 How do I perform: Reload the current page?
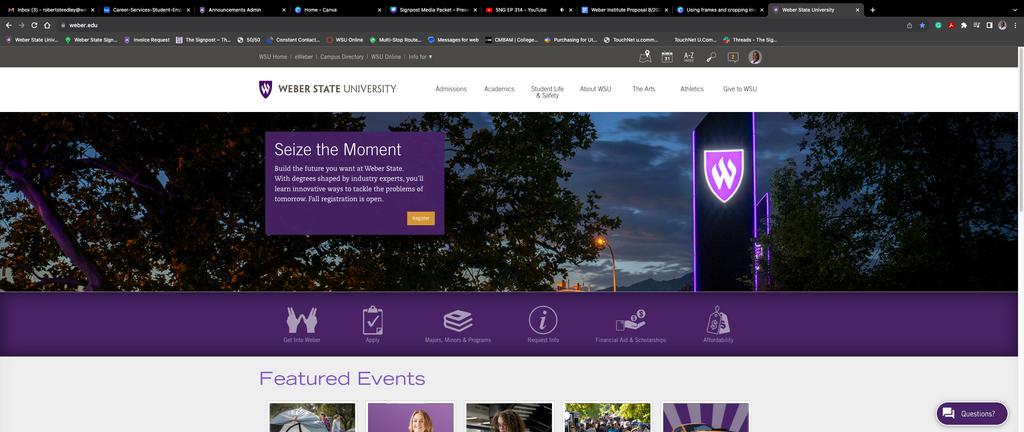[x=34, y=25]
